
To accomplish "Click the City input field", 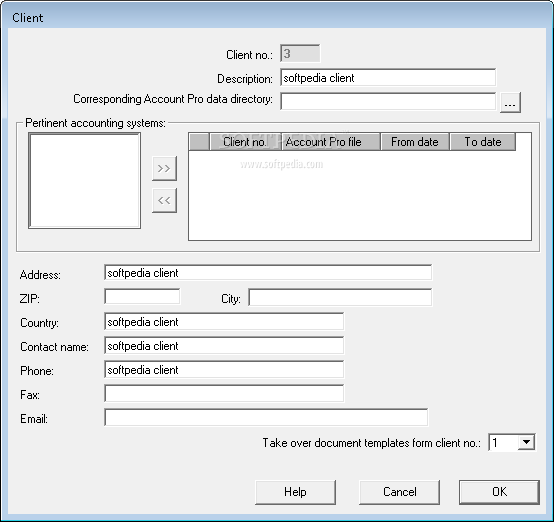I will [x=340, y=297].
